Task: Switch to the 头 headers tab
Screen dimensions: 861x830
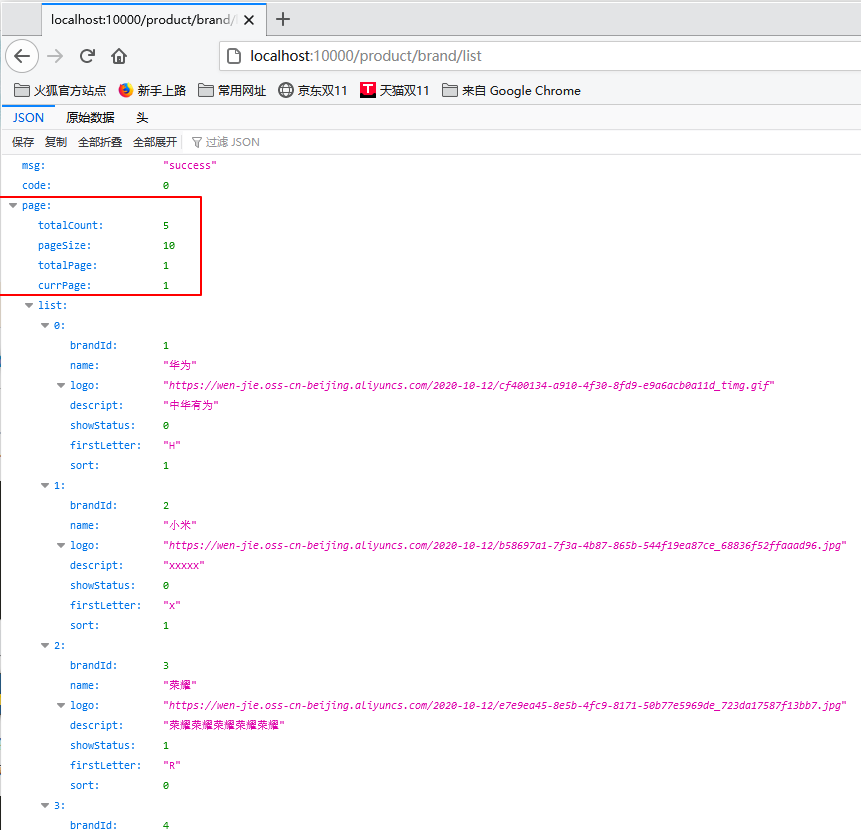Action: [x=142, y=117]
